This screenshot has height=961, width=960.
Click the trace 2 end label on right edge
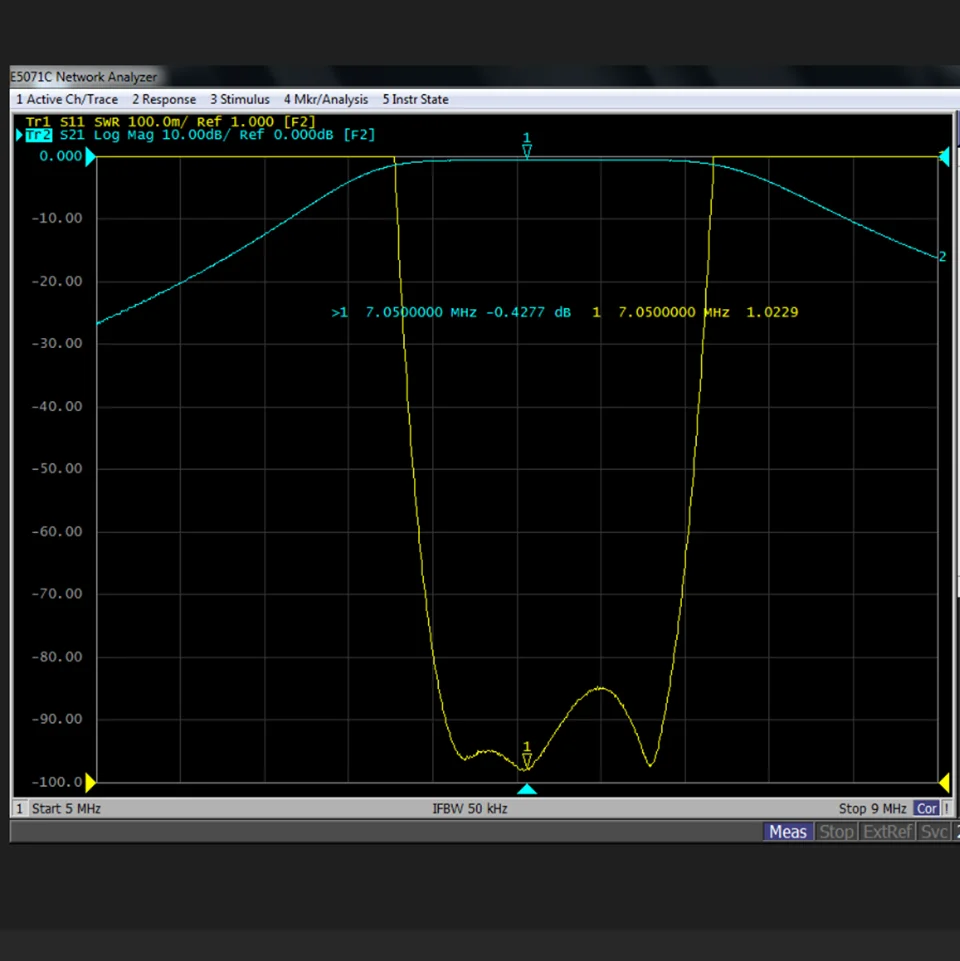tap(943, 256)
